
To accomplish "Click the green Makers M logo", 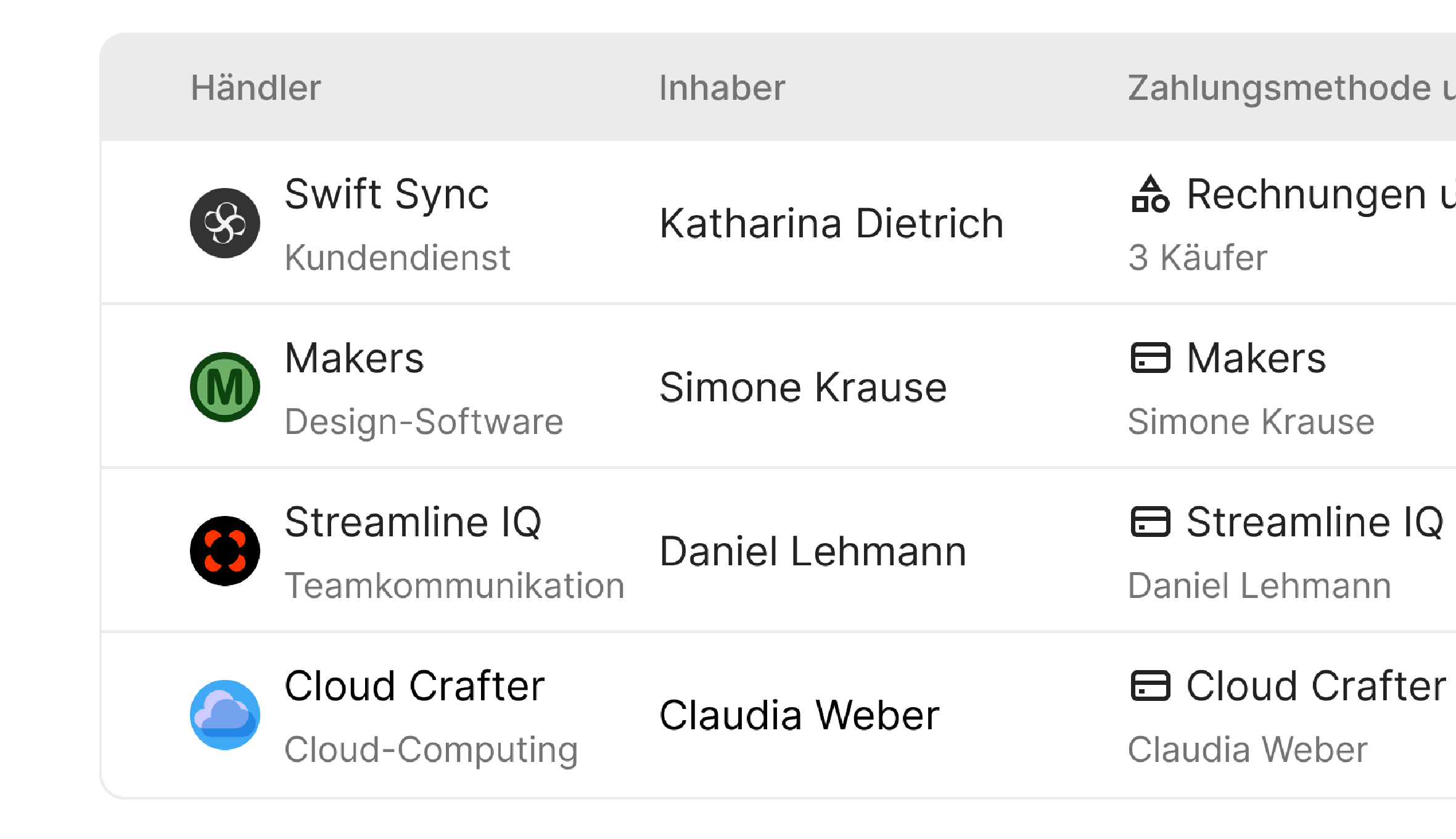I will 224,387.
